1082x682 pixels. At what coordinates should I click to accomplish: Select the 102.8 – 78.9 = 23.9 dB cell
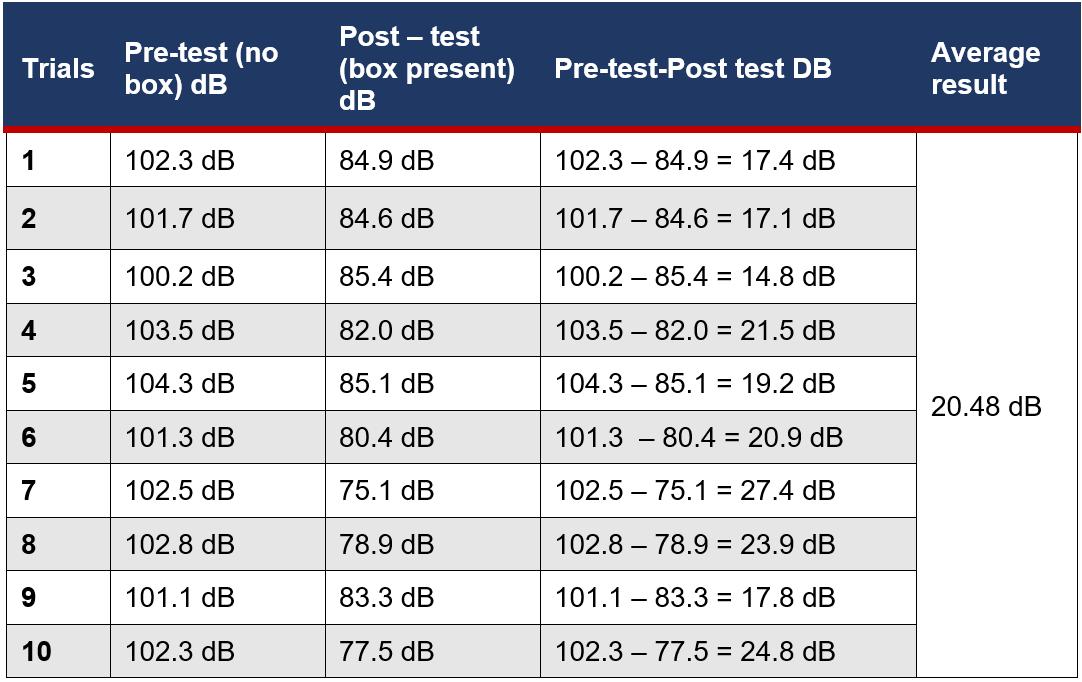tap(728, 544)
